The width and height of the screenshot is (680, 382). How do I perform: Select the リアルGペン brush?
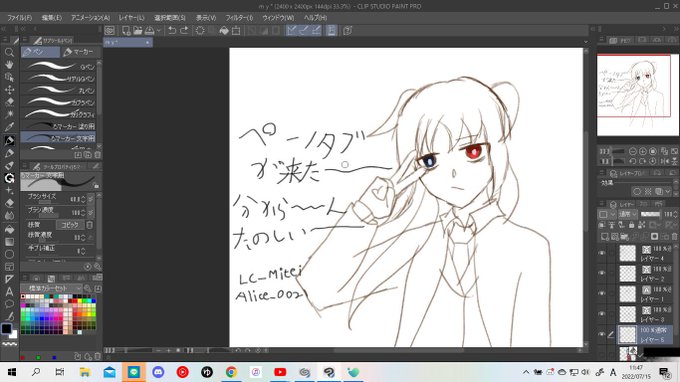pyautogui.click(x=58, y=78)
